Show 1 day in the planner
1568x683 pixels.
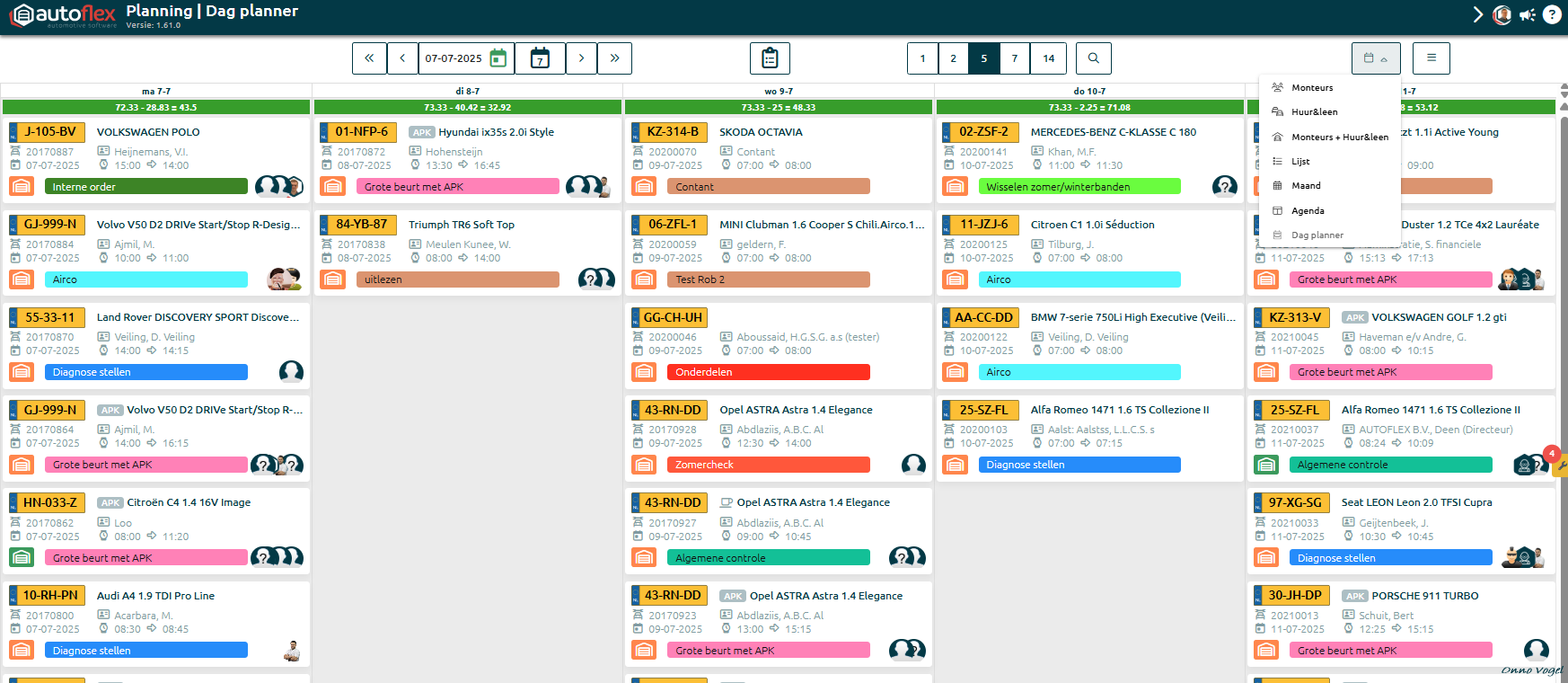click(x=922, y=58)
